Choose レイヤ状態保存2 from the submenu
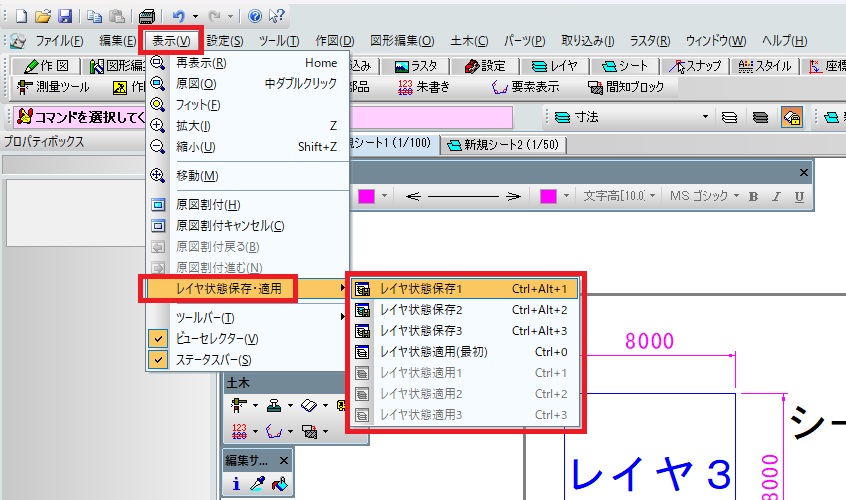 [x=465, y=310]
